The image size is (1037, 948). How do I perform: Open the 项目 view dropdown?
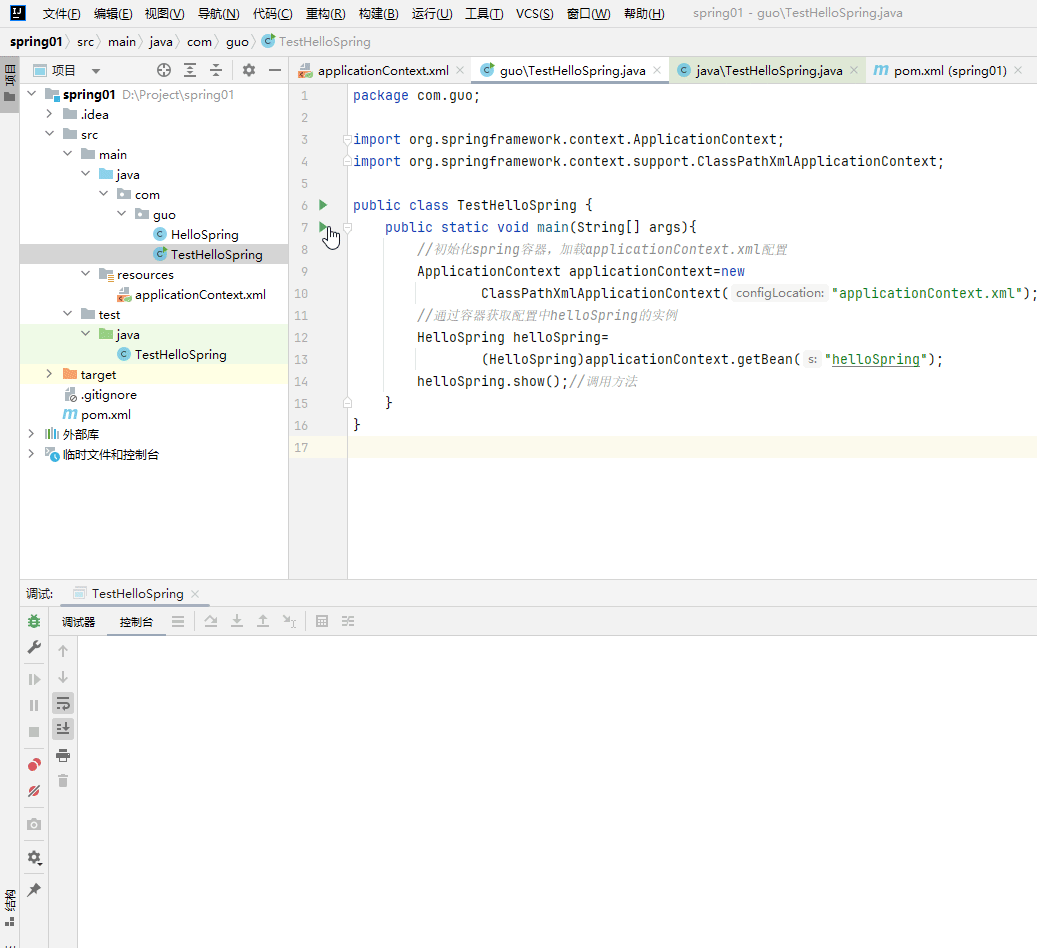[x=96, y=71]
